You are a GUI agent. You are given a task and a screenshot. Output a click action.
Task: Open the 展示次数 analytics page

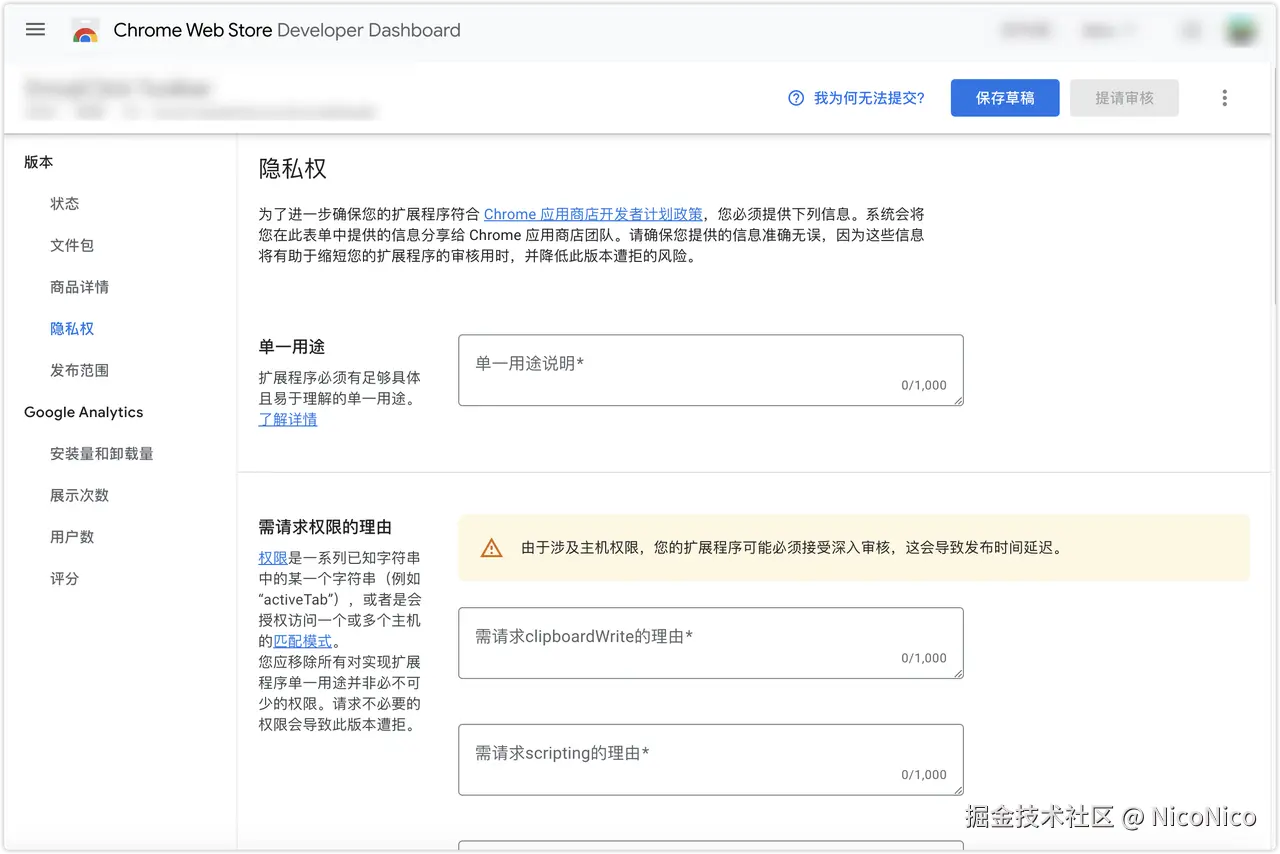[x=80, y=495]
